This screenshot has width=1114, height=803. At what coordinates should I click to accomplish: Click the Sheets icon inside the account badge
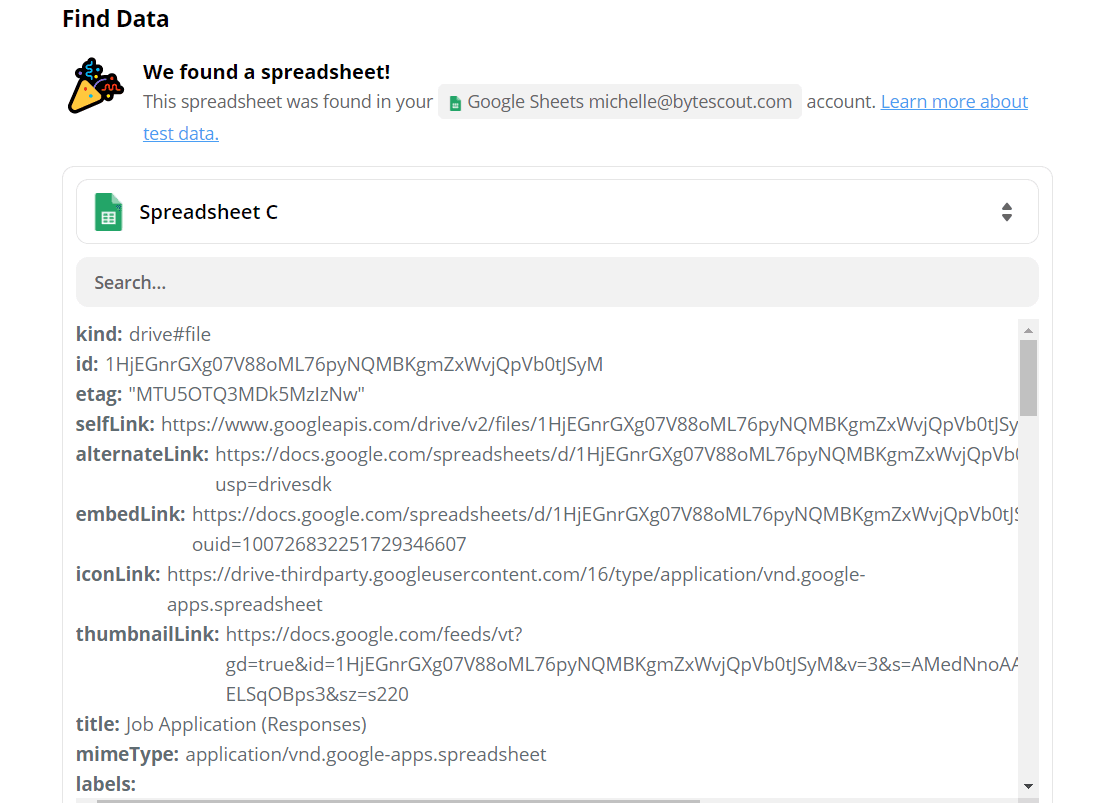pos(455,101)
